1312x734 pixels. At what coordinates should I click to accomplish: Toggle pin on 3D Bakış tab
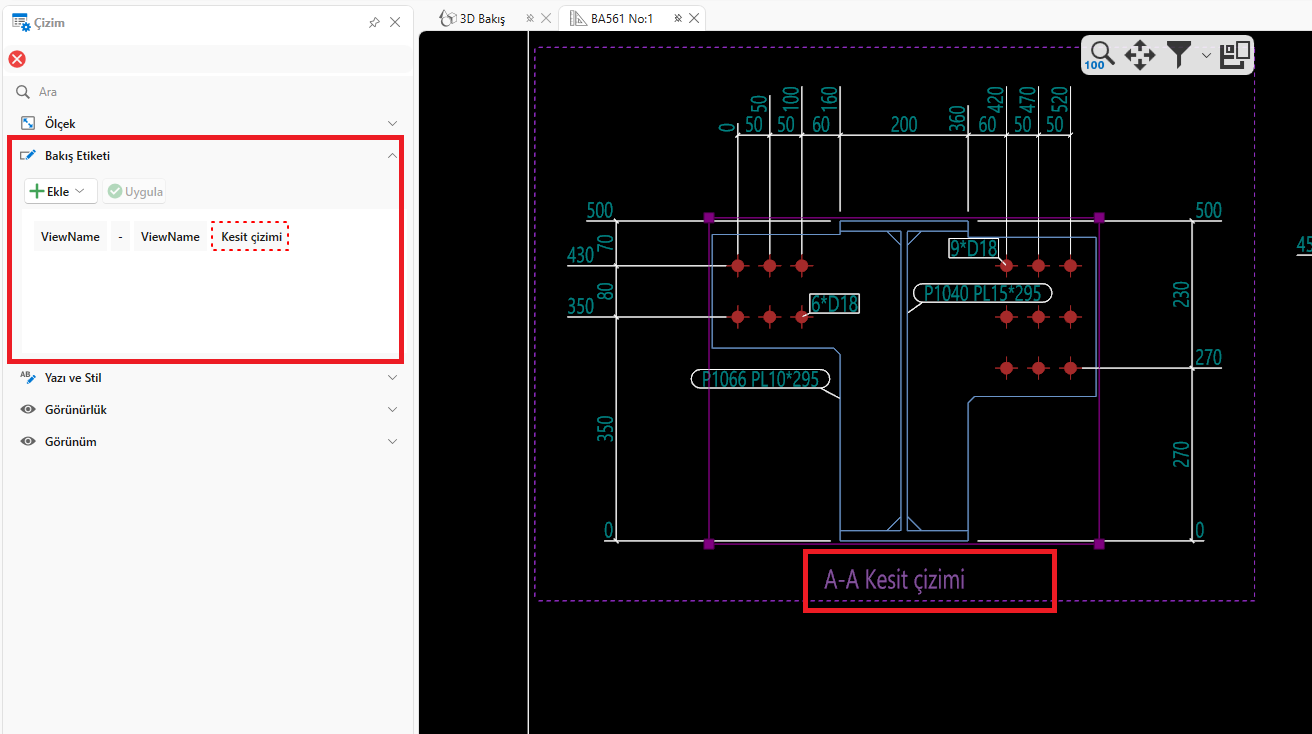click(x=530, y=18)
